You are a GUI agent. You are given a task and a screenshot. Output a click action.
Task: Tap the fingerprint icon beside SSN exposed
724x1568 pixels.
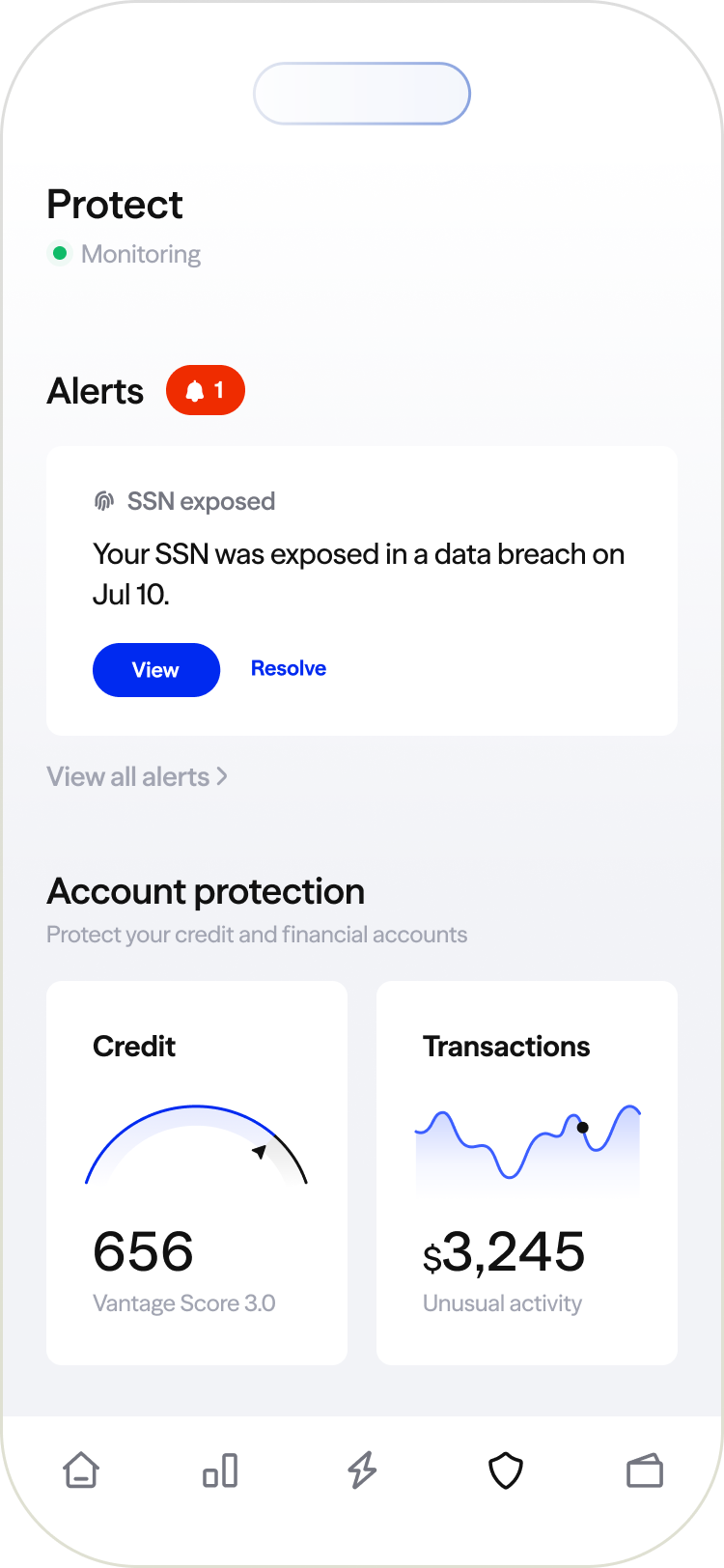(x=103, y=501)
